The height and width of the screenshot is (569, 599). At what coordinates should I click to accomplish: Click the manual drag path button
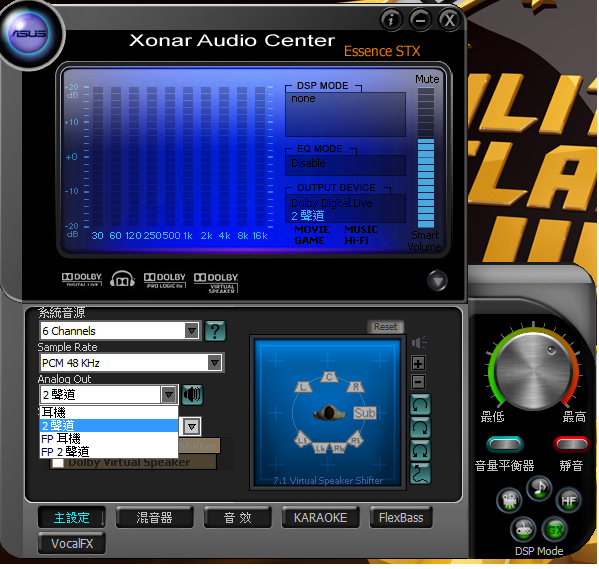(x=420, y=474)
